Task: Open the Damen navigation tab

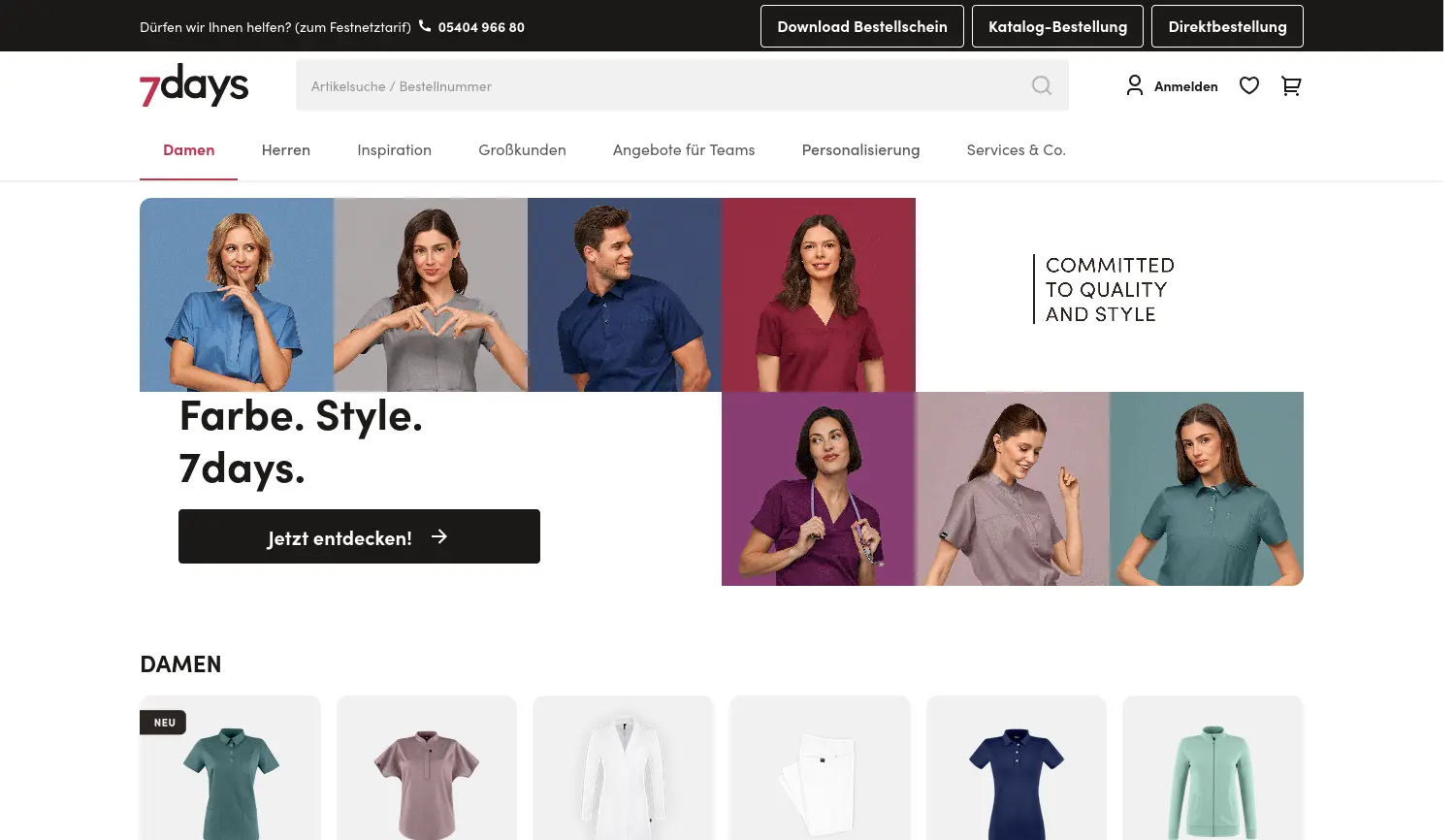Action: click(x=188, y=149)
